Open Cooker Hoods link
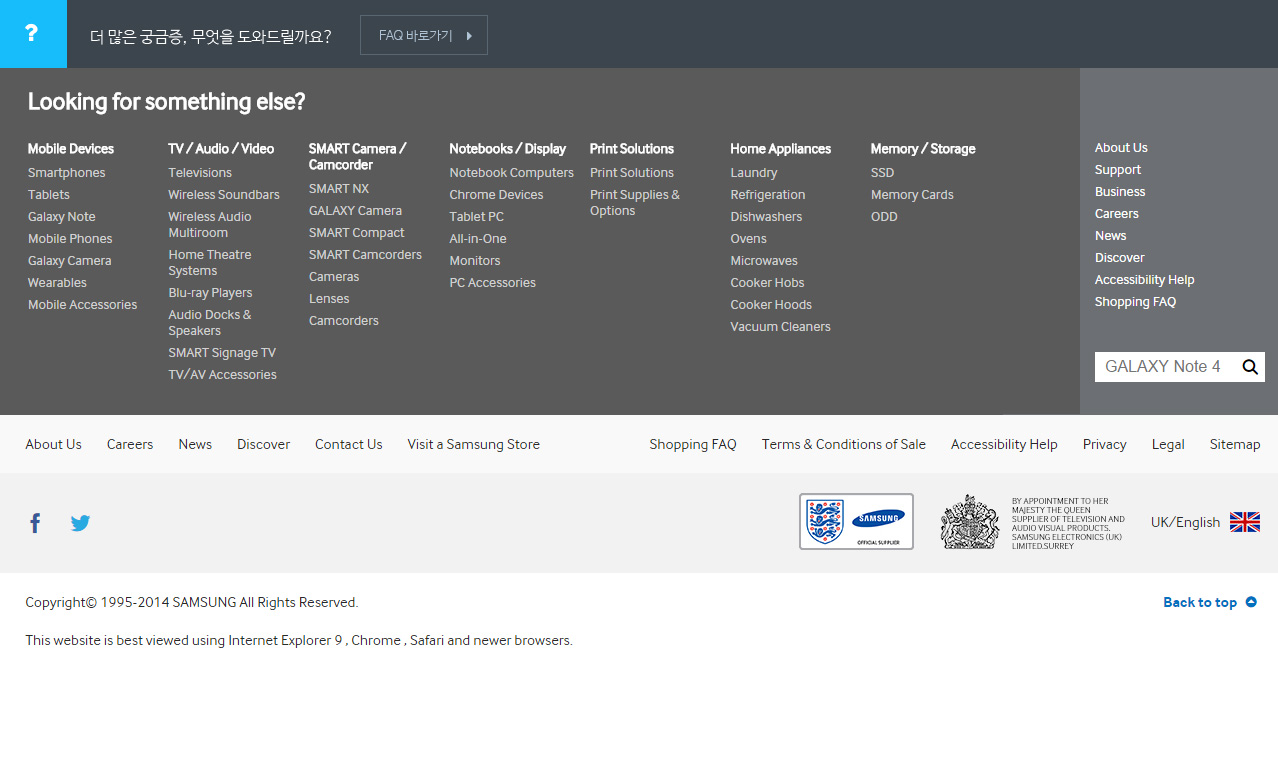This screenshot has width=1278, height=782. [771, 305]
